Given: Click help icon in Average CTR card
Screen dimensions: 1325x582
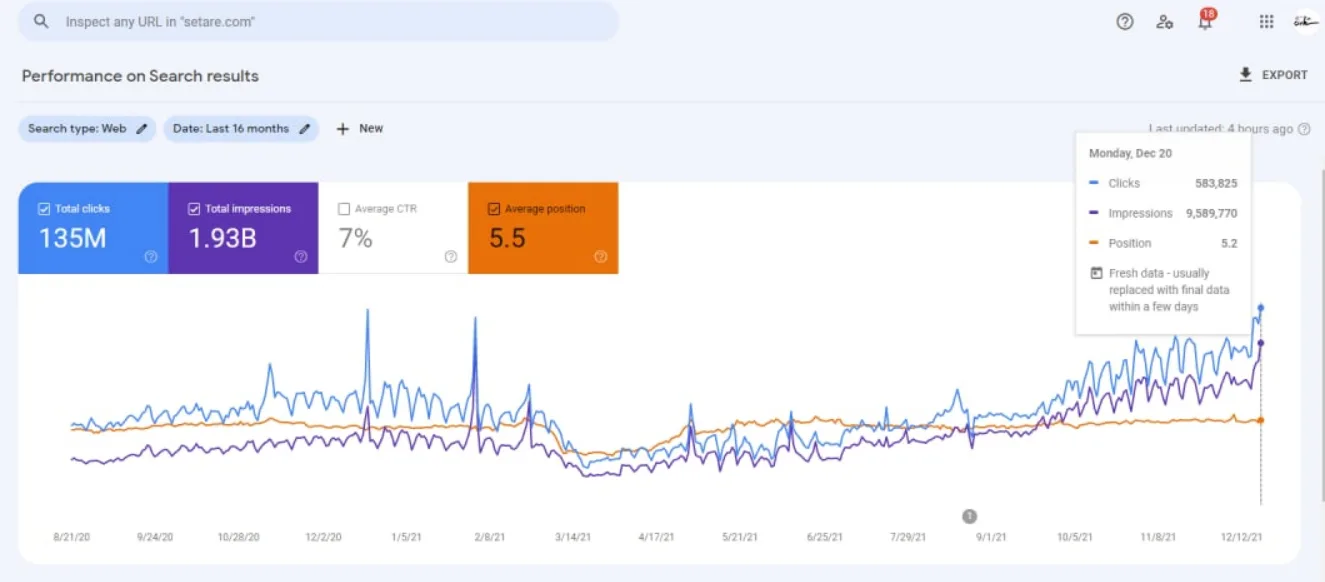Looking at the screenshot, I should pyautogui.click(x=451, y=257).
